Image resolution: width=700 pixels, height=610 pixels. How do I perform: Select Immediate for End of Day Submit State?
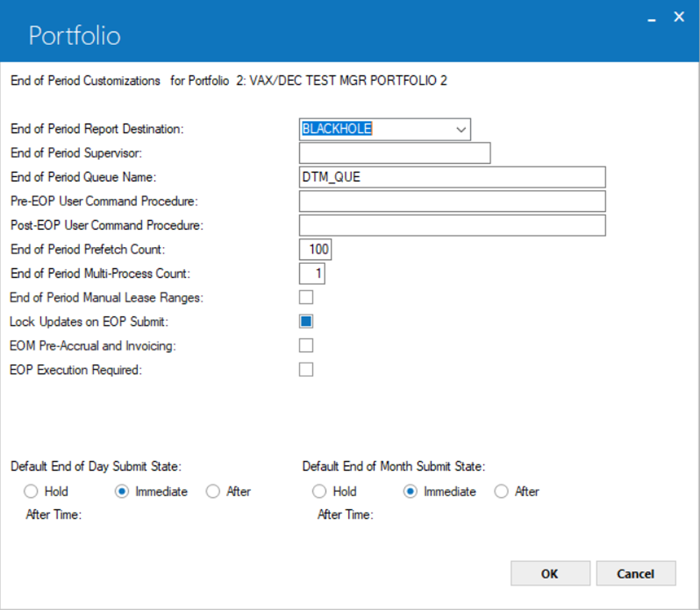(122, 492)
